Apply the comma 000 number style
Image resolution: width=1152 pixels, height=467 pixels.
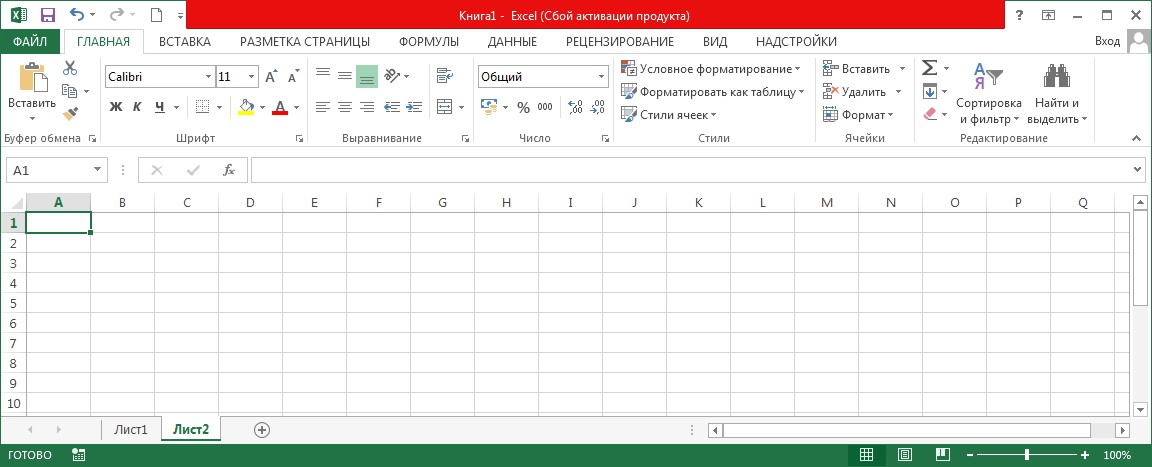545,107
